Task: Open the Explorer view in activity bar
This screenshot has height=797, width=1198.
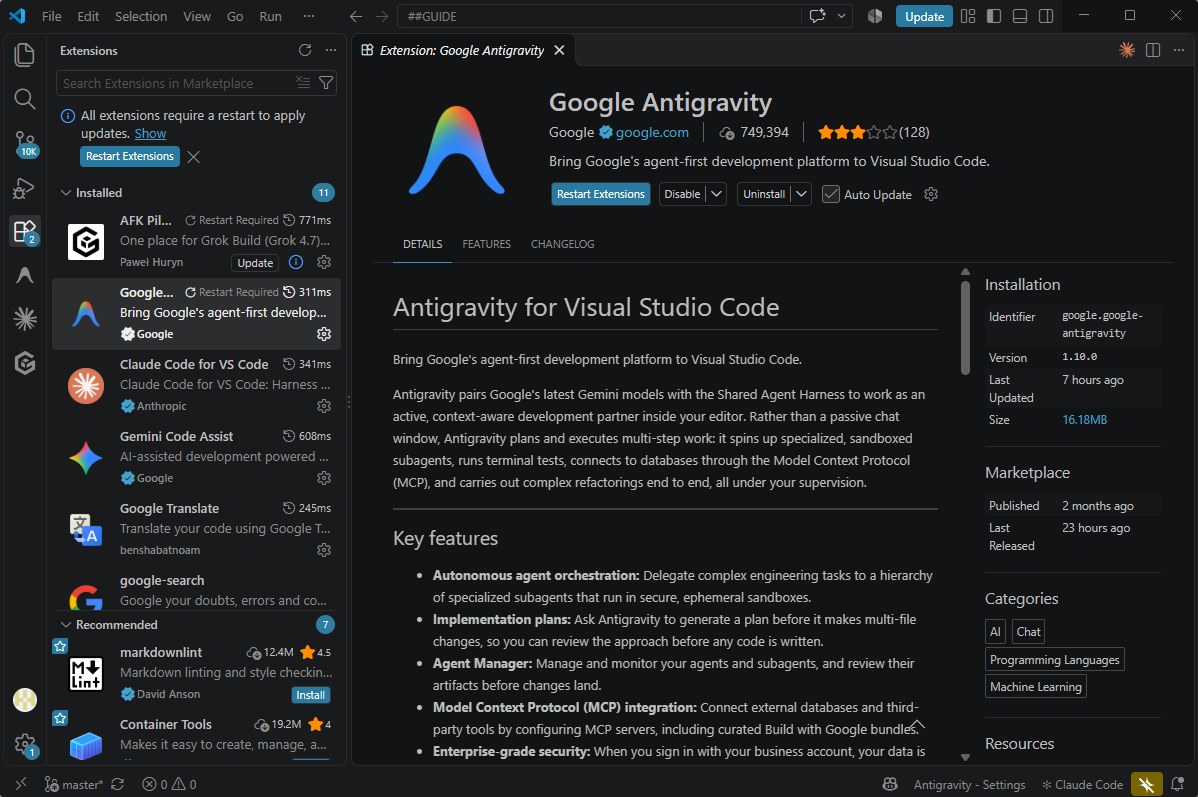Action: pyautogui.click(x=24, y=54)
